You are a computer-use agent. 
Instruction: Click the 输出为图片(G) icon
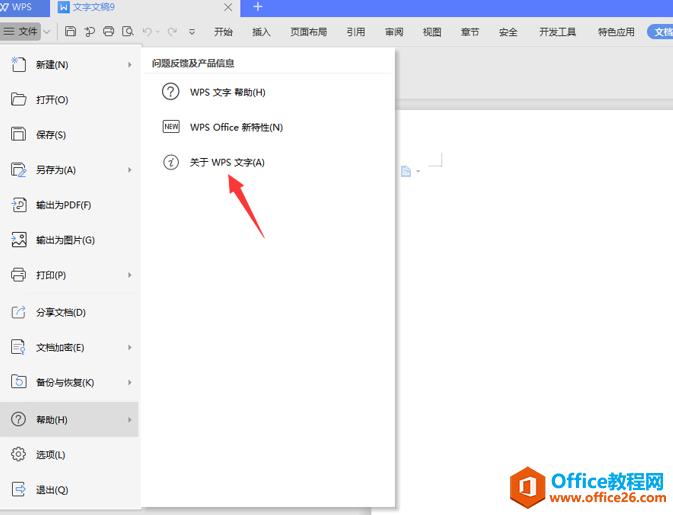click(x=18, y=239)
